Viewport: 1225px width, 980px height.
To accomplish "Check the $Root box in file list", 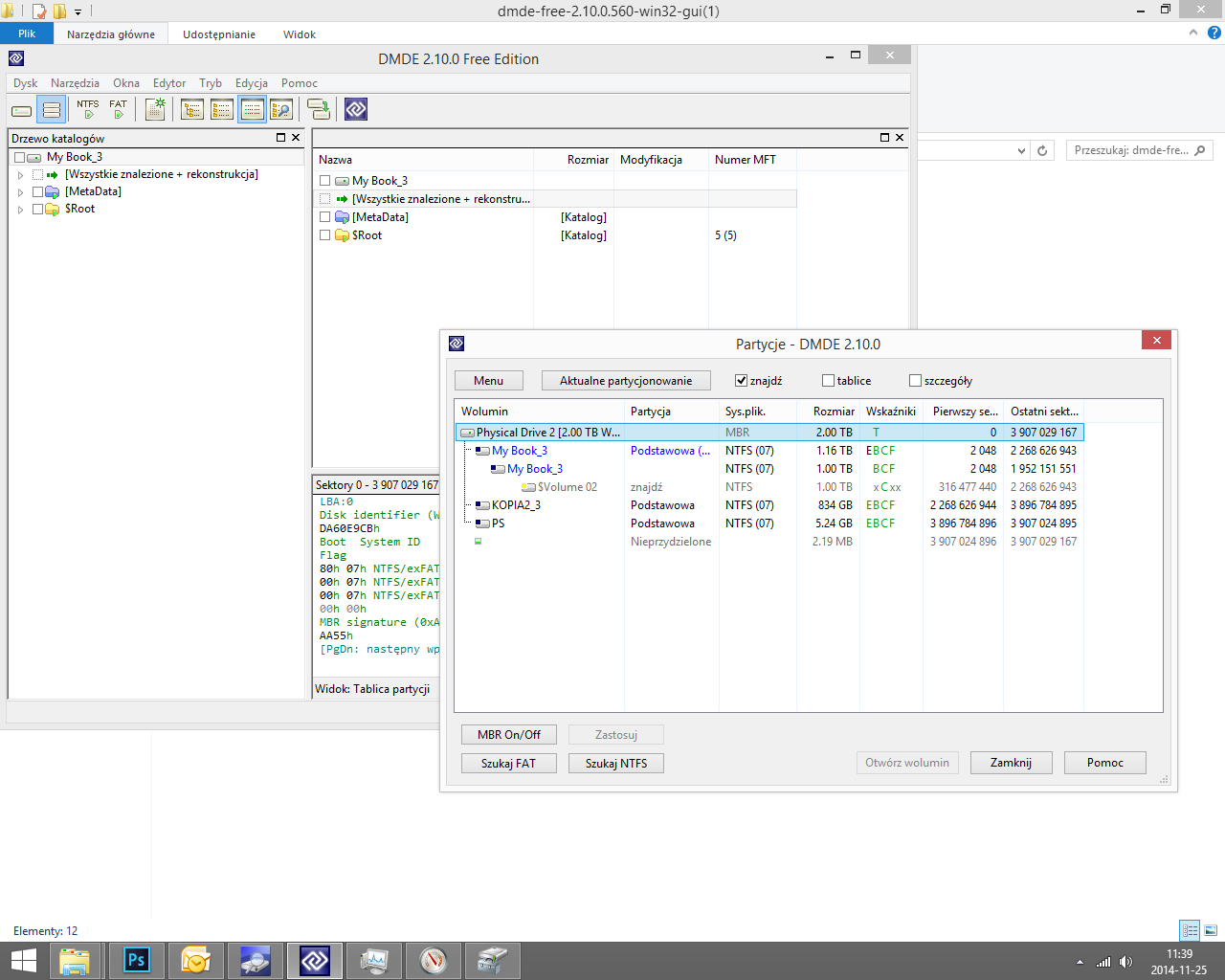I will 324,235.
